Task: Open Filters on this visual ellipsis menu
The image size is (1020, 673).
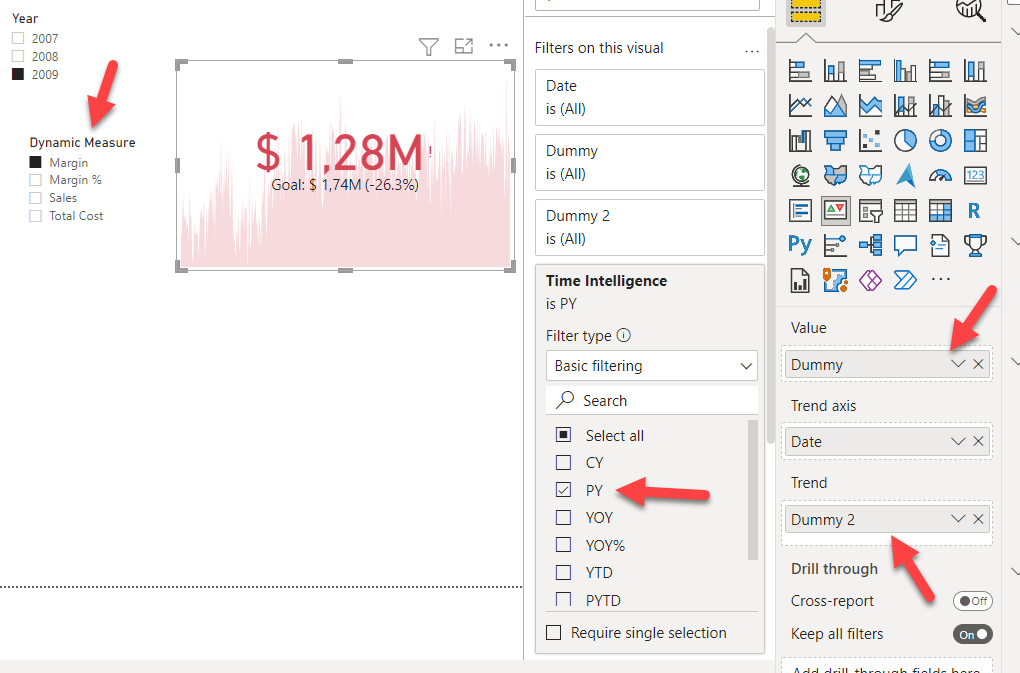Action: pos(751,50)
